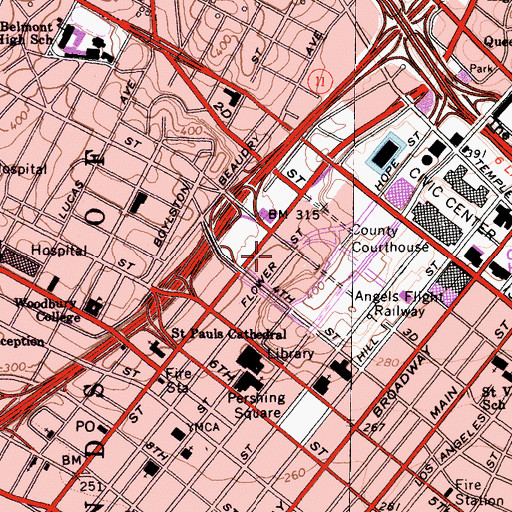The width and height of the screenshot is (512, 512).
Task: Click the 4TH street label
Action: coord(283,294)
